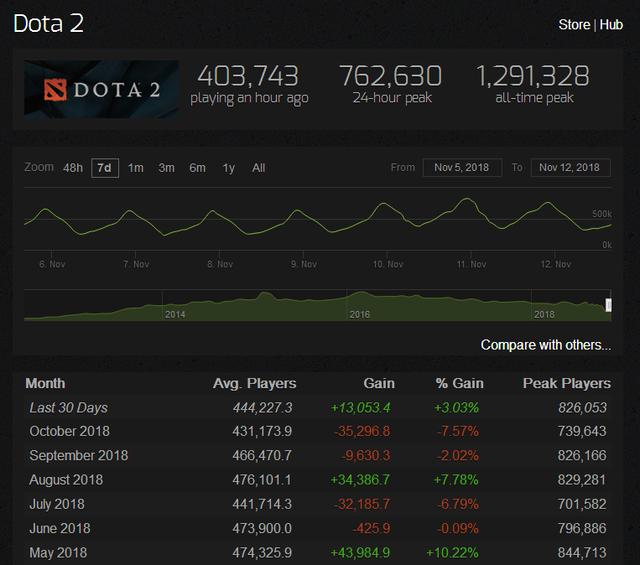Edit the From date field Nov 5, 2018
Viewport: 640px width, 565px height.
(462, 167)
